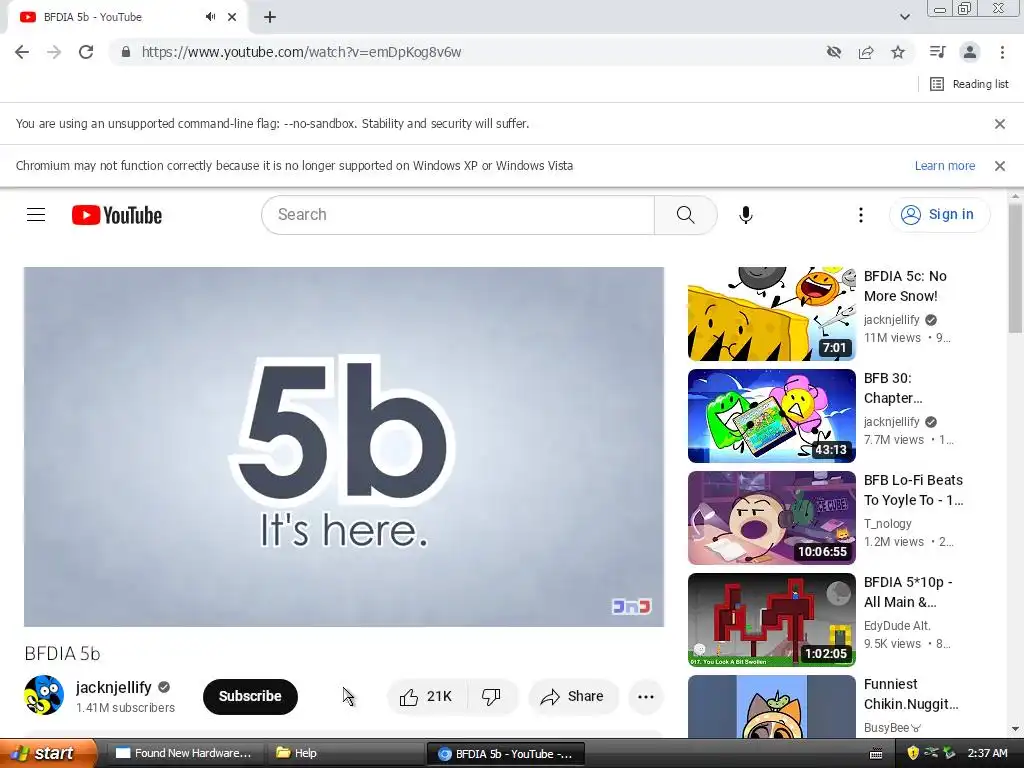
Task: Open the BFDIA 5*10p title link
Action: click(x=908, y=592)
